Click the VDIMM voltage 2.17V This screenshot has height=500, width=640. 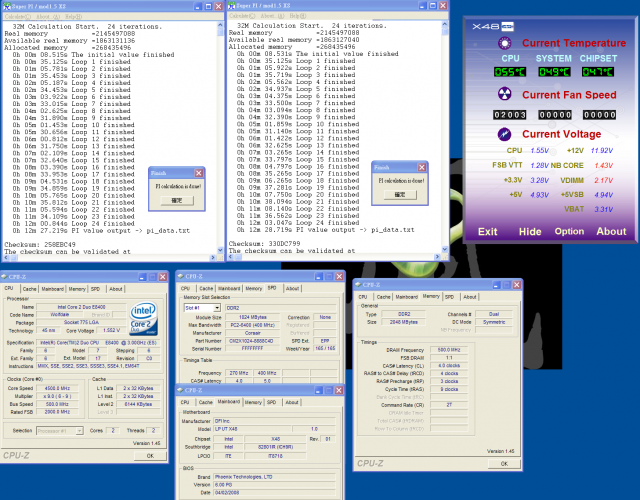pyautogui.click(x=603, y=180)
